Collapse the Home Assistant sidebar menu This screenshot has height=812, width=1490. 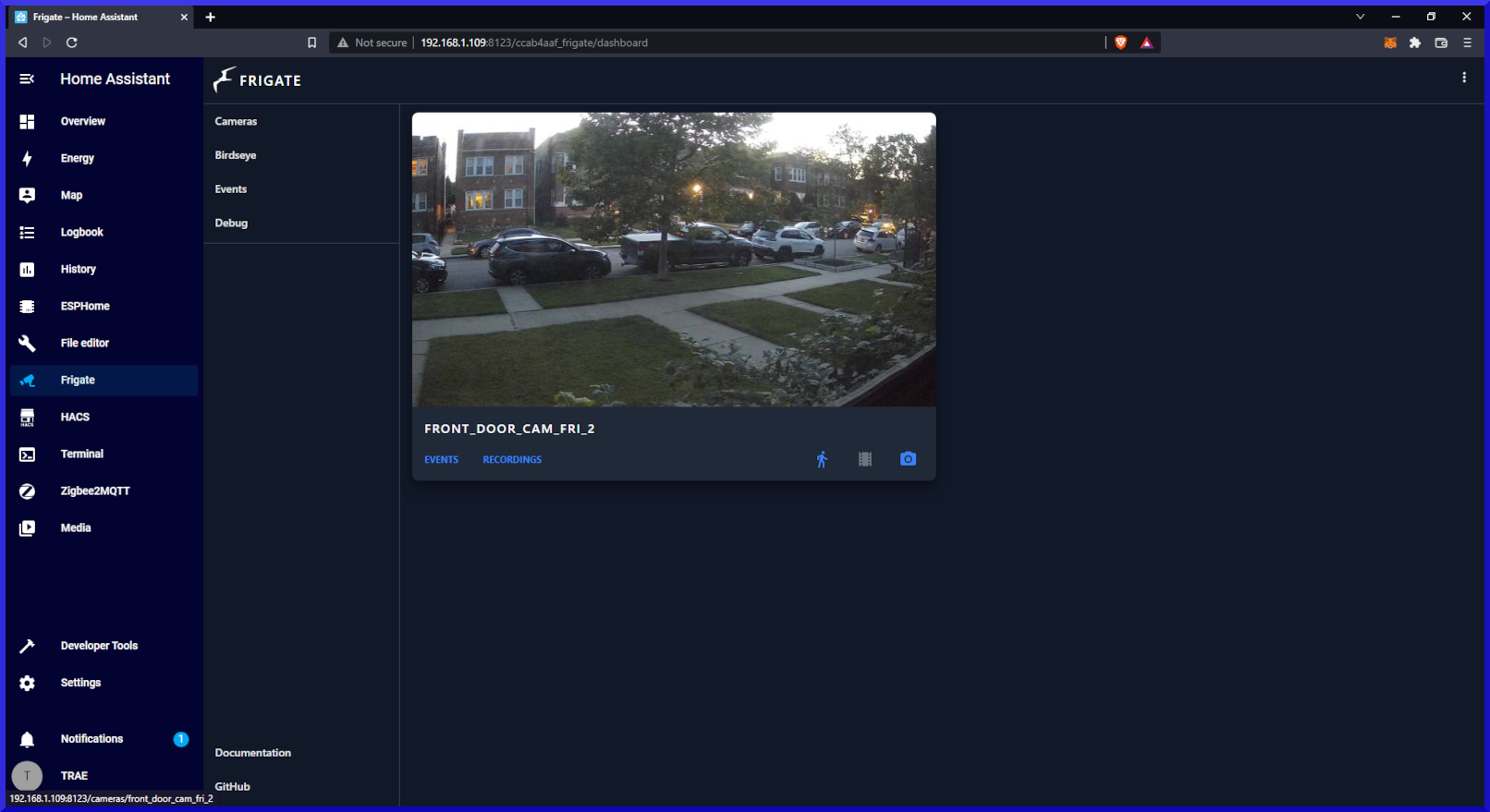coord(27,79)
